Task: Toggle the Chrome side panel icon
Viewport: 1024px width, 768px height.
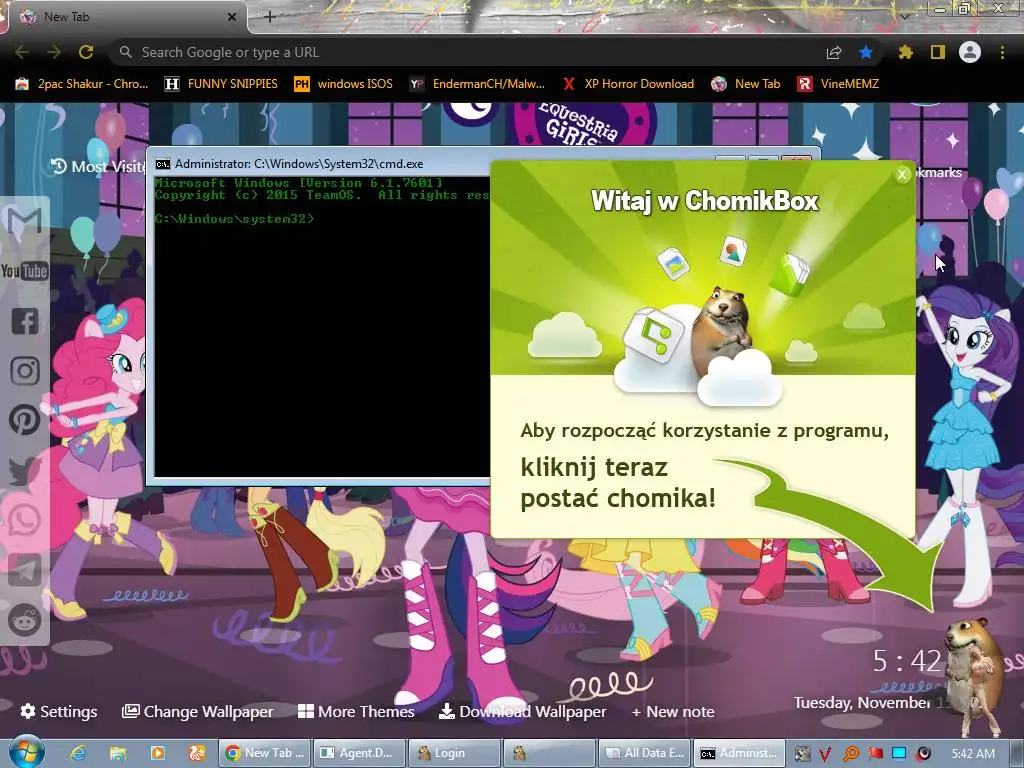Action: (938, 52)
